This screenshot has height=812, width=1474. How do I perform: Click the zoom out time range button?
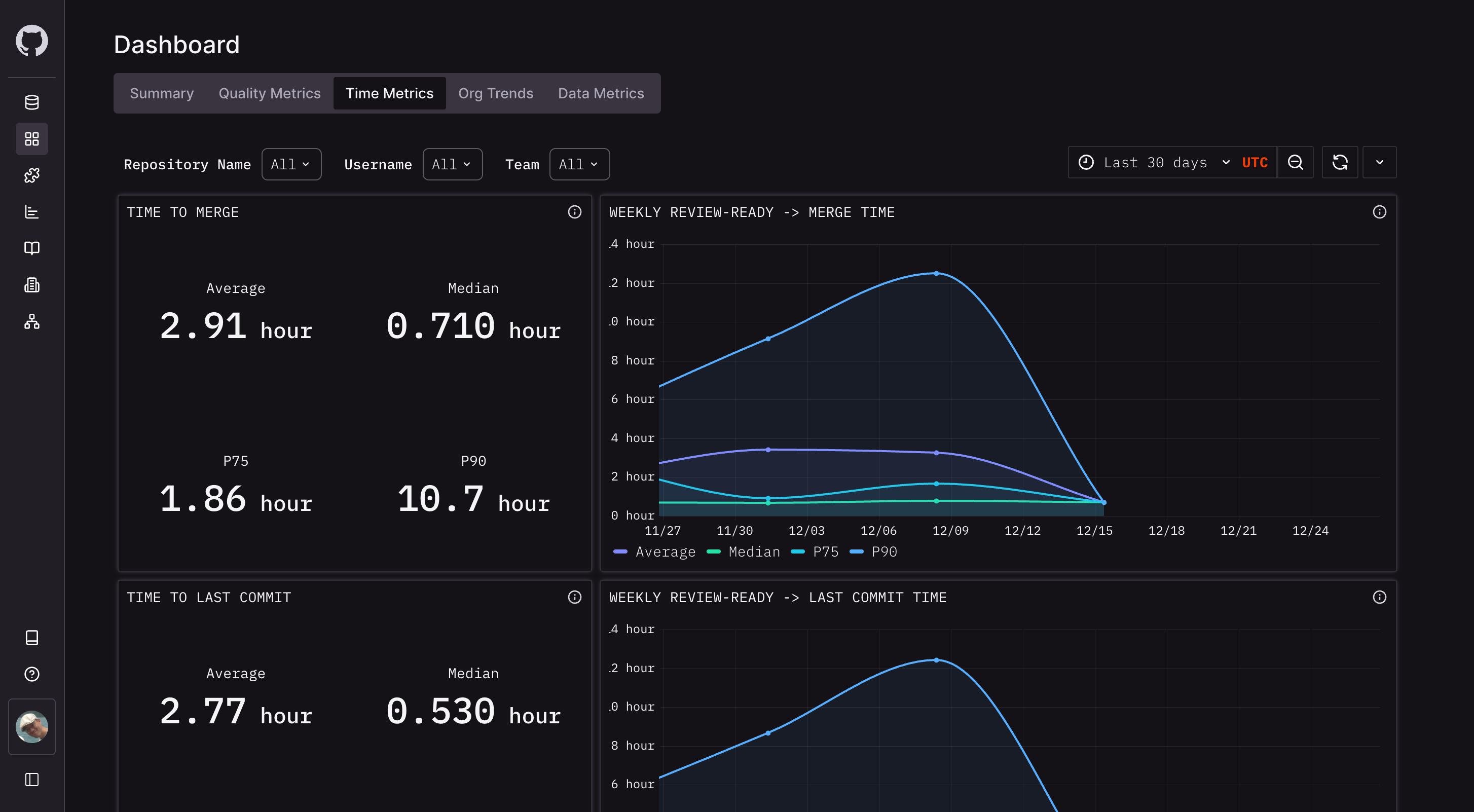tap(1296, 163)
